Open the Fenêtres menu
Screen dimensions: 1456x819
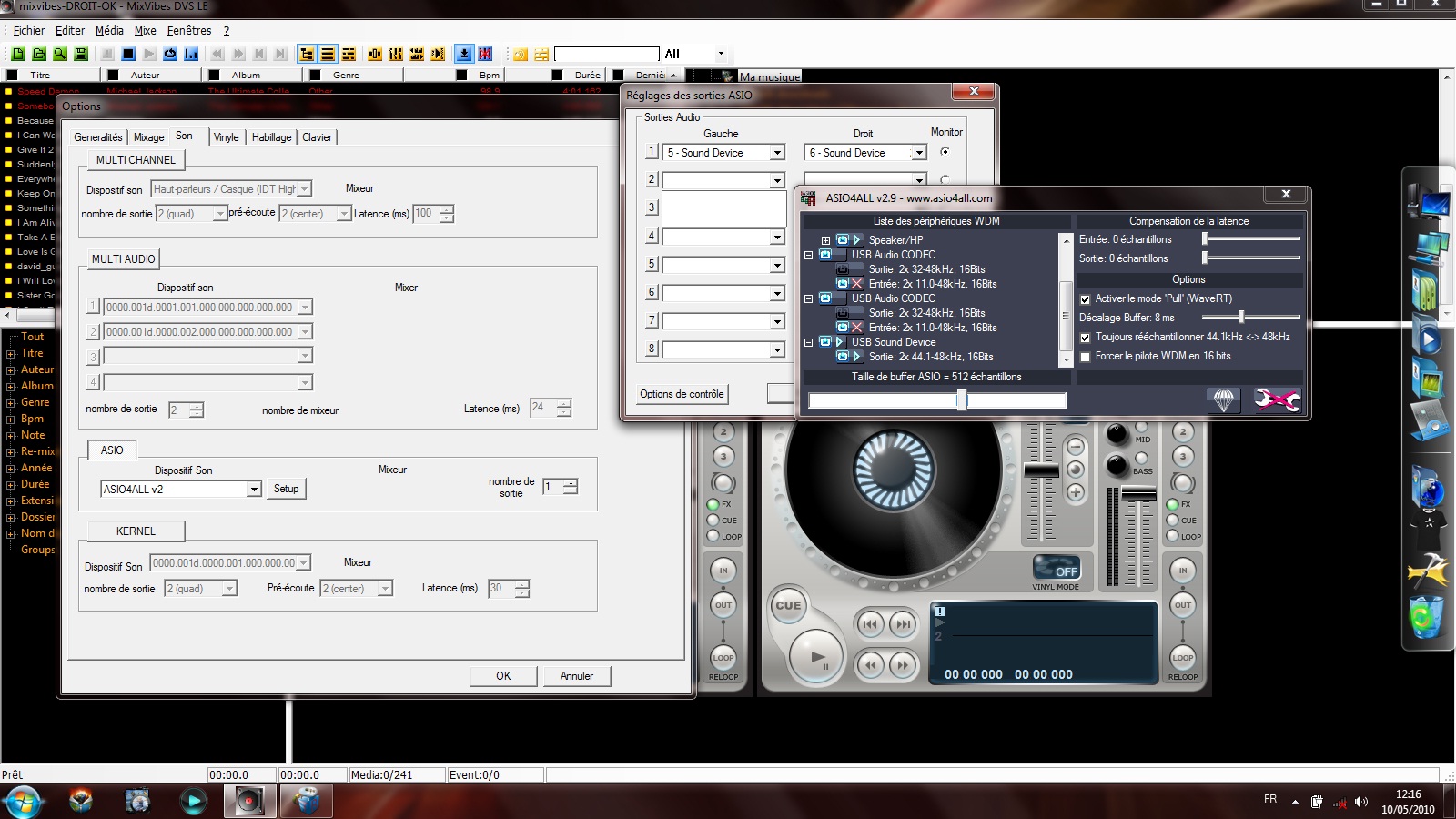point(188,31)
